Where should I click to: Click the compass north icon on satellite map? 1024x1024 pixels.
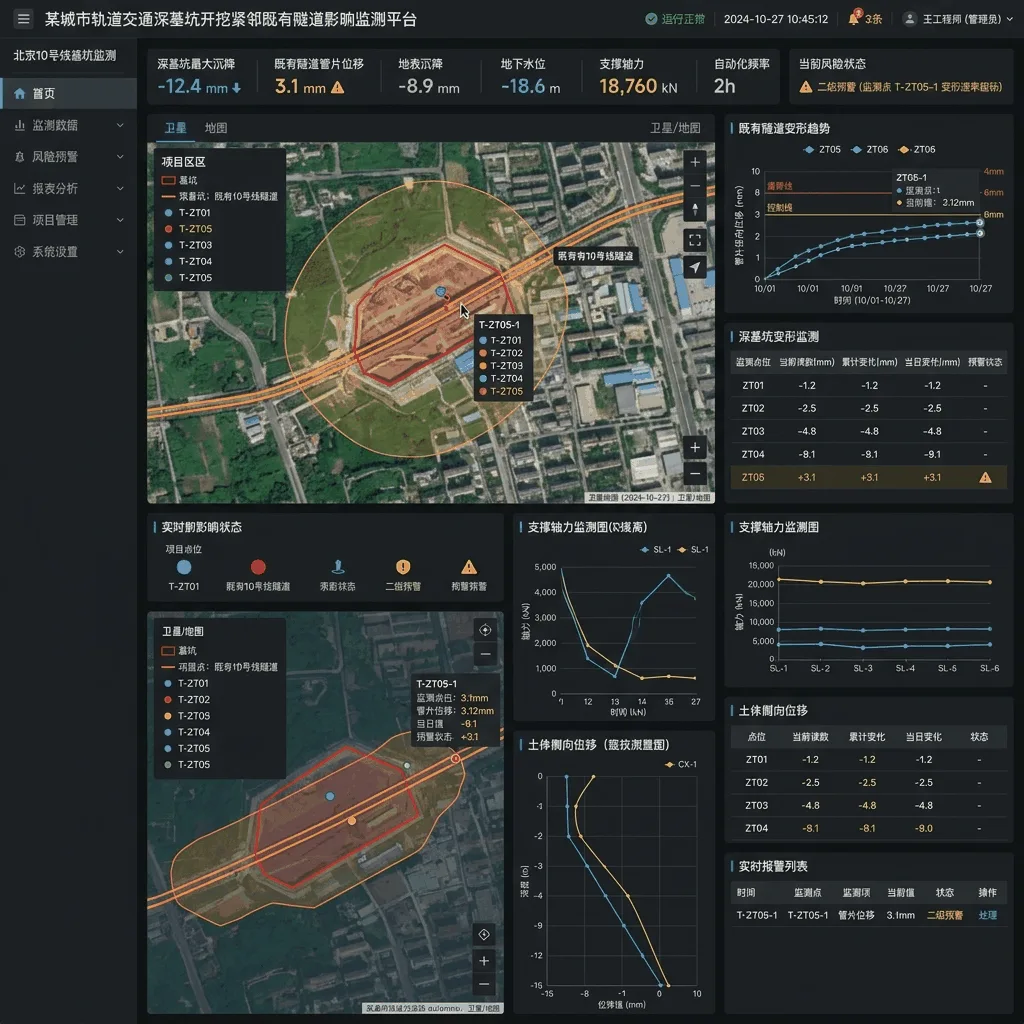point(695,210)
